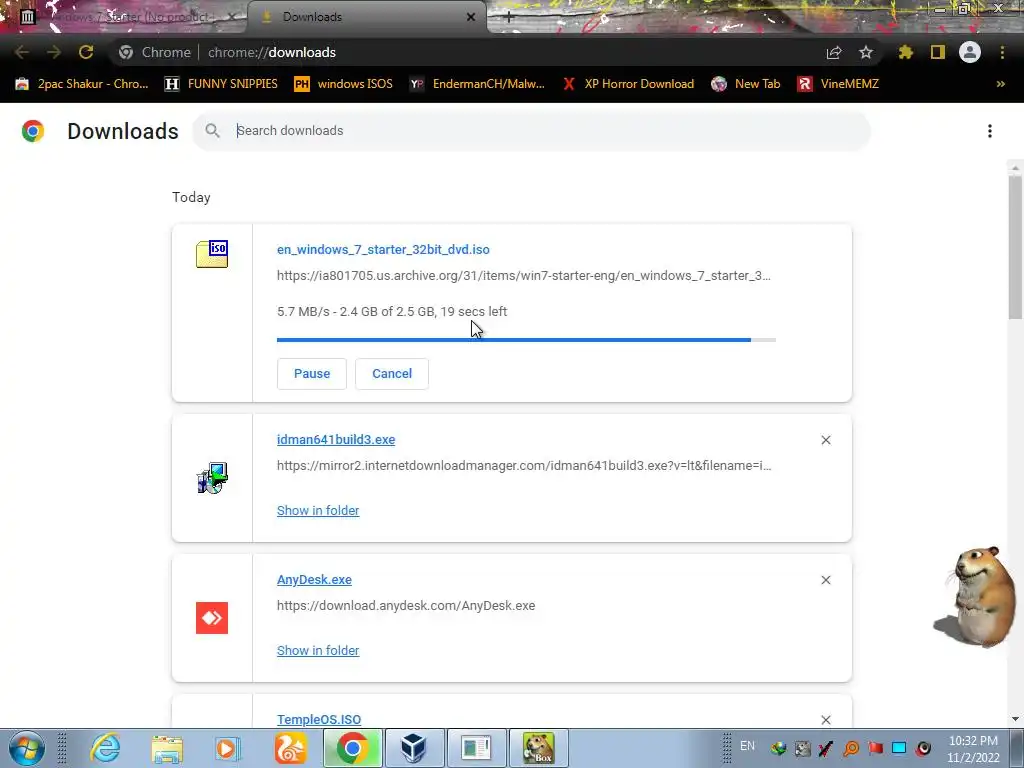The image size is (1024, 768).
Task: Click the orange magnifier tray icon
Action: click(852, 748)
